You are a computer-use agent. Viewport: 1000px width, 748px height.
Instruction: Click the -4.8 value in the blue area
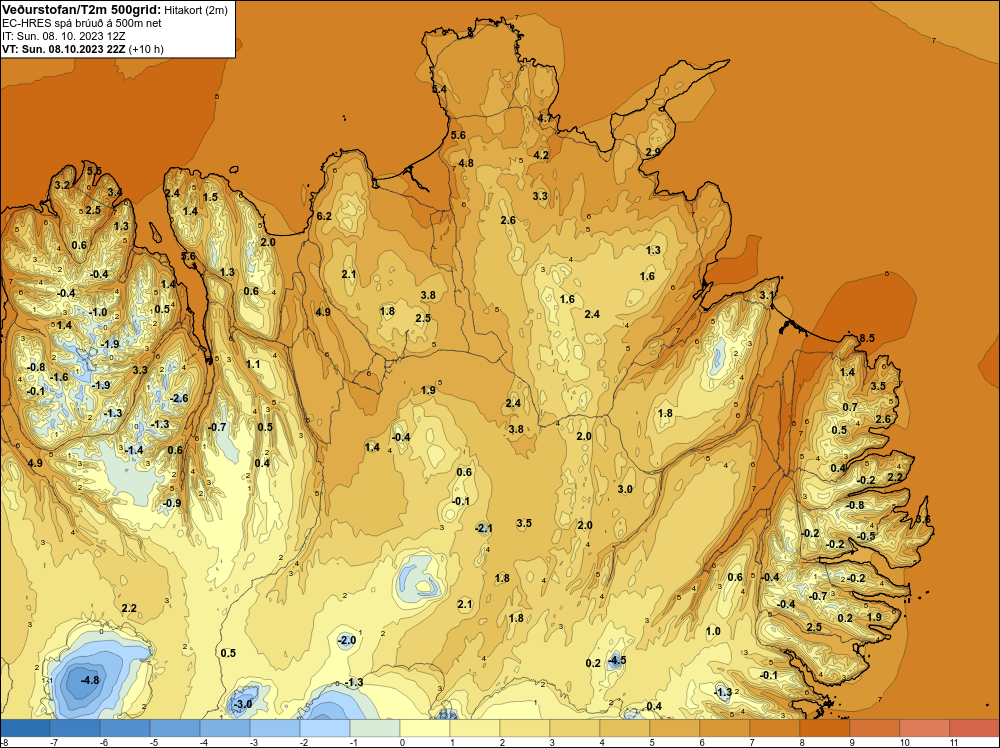[x=90, y=680]
